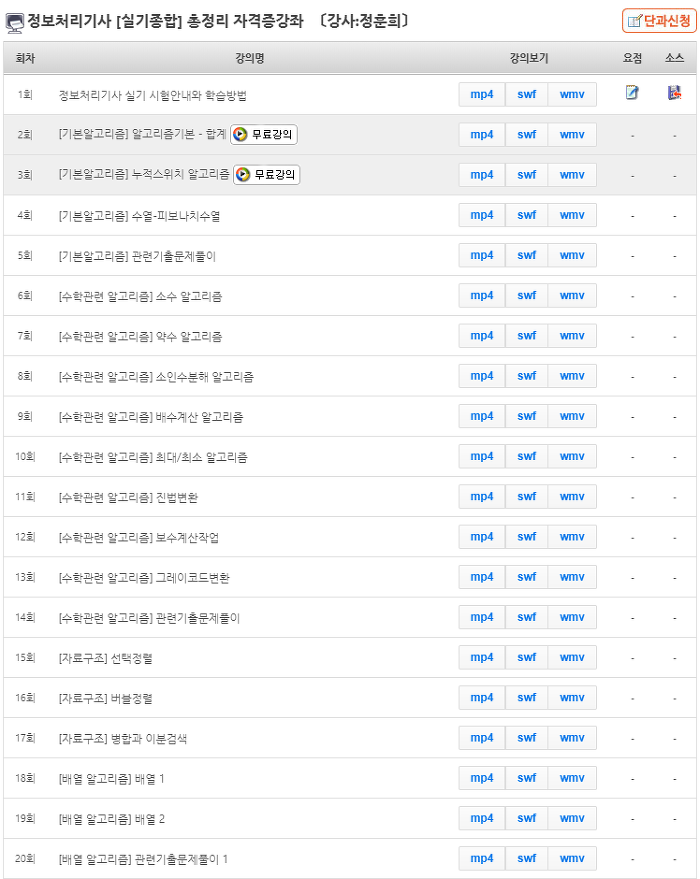The width and height of the screenshot is (700, 879).
Task: Click the free lecture badge on lecture 3
Action: coord(266,175)
